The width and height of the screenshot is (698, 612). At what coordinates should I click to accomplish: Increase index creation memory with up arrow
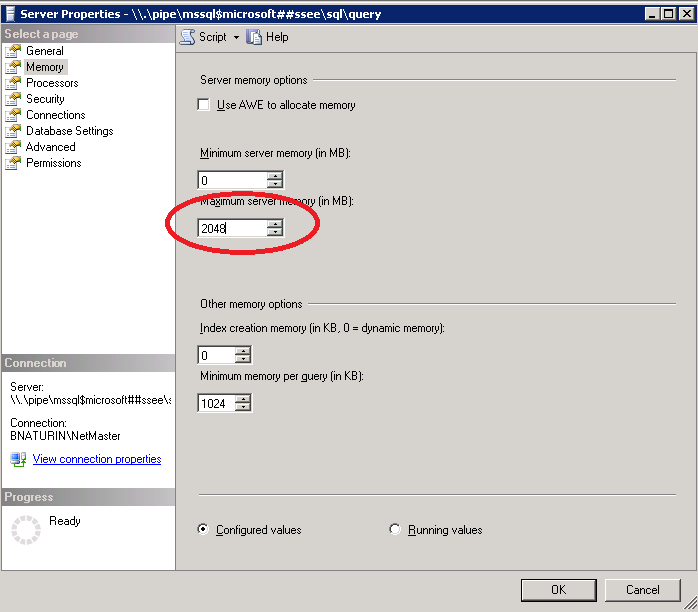(x=243, y=351)
